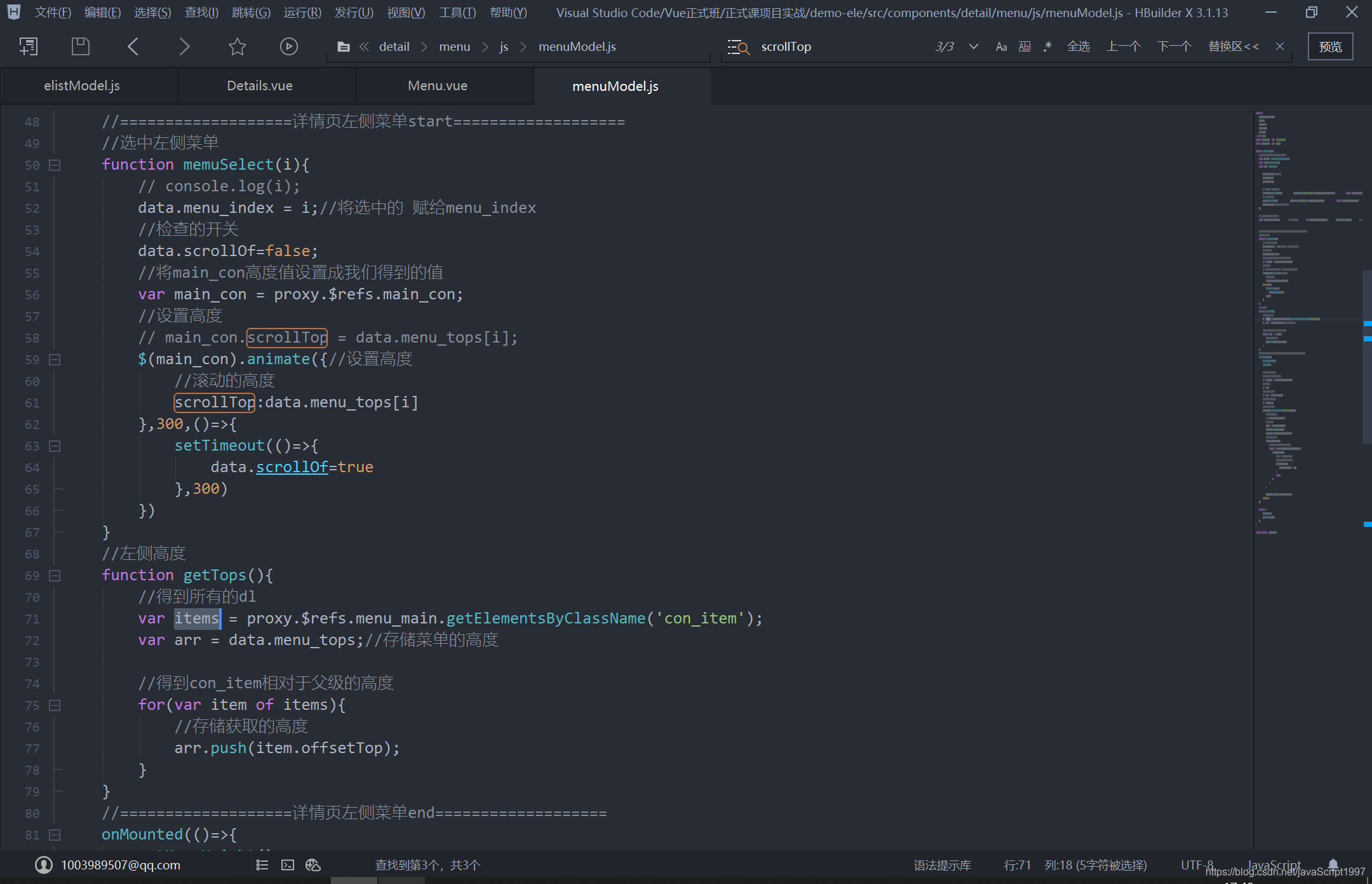Click the 行:71 line indicator

pos(1017,865)
